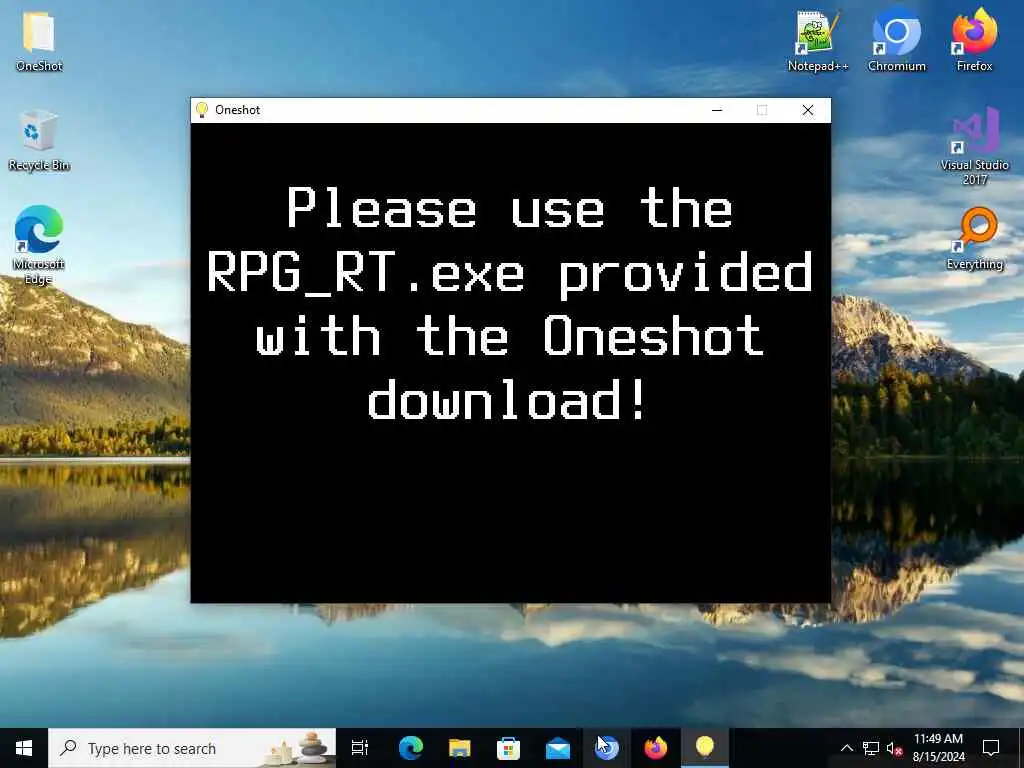
Task: Select the Firefox desktop shortcut
Action: (x=974, y=39)
